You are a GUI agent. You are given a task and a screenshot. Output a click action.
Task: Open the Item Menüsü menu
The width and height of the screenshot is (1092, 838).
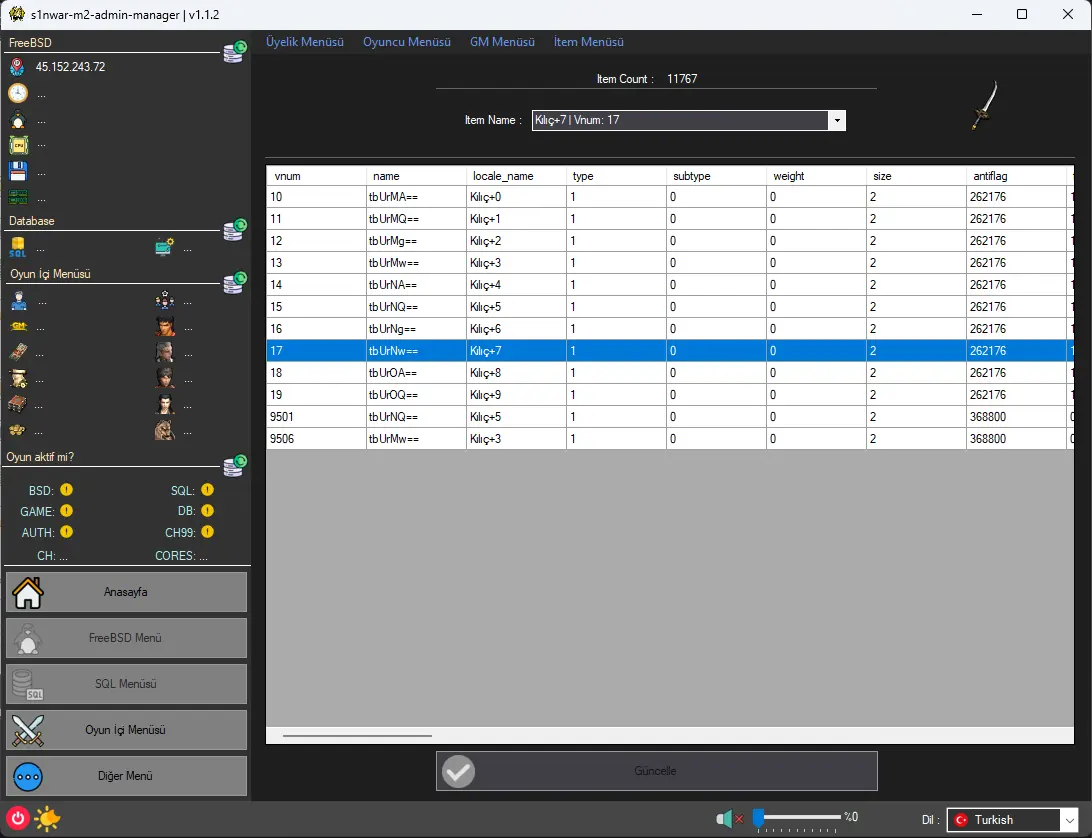[x=588, y=42]
